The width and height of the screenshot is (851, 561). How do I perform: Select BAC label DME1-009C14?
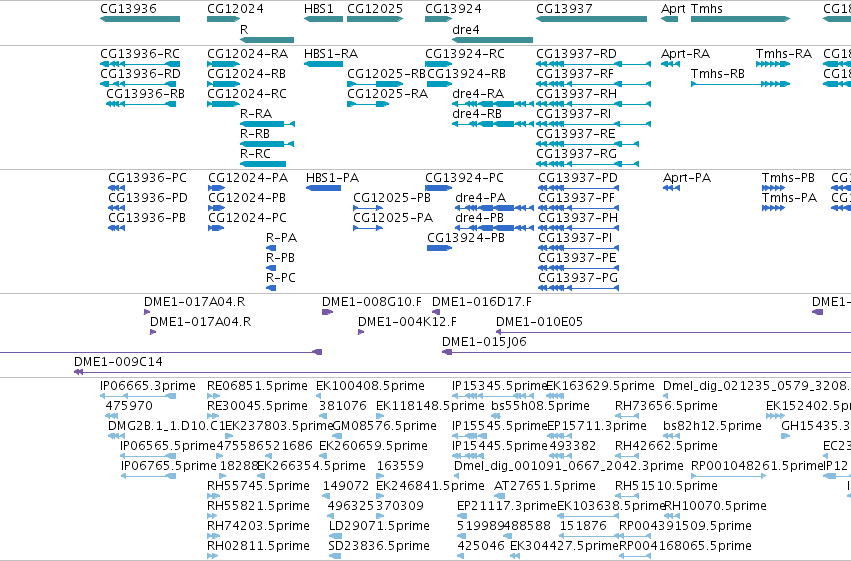[x=118, y=362]
